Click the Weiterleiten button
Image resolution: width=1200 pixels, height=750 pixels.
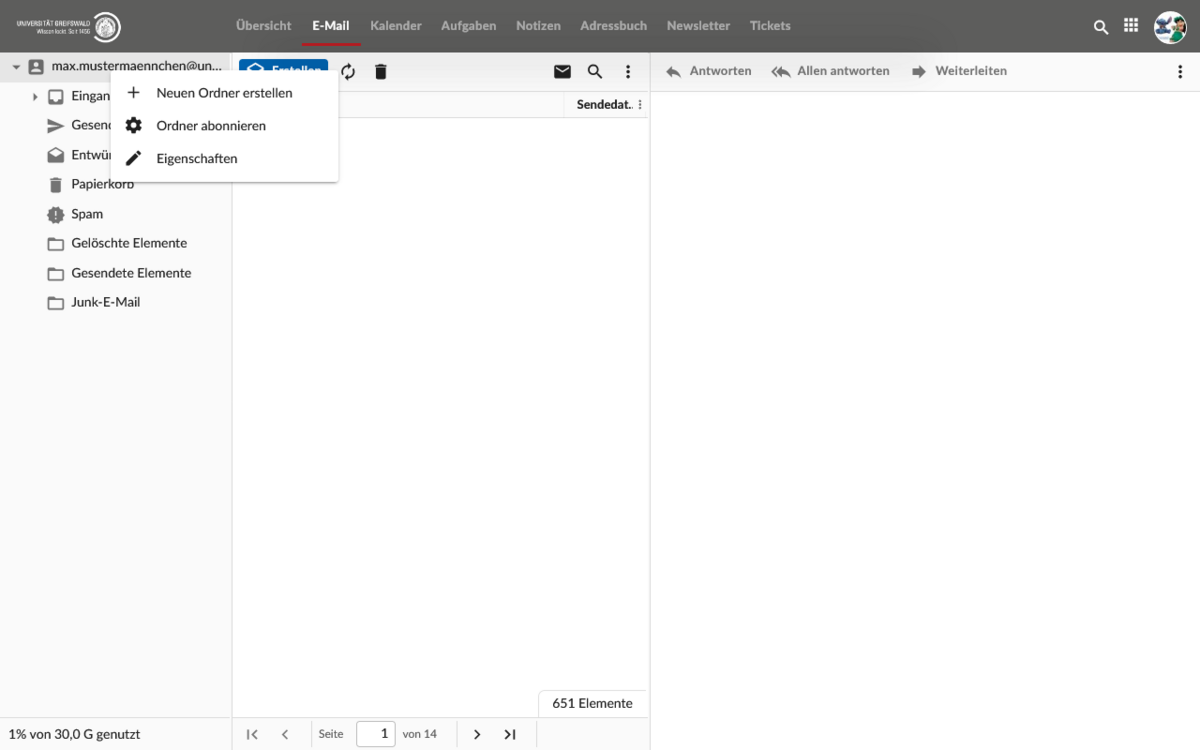pyautogui.click(x=959, y=72)
